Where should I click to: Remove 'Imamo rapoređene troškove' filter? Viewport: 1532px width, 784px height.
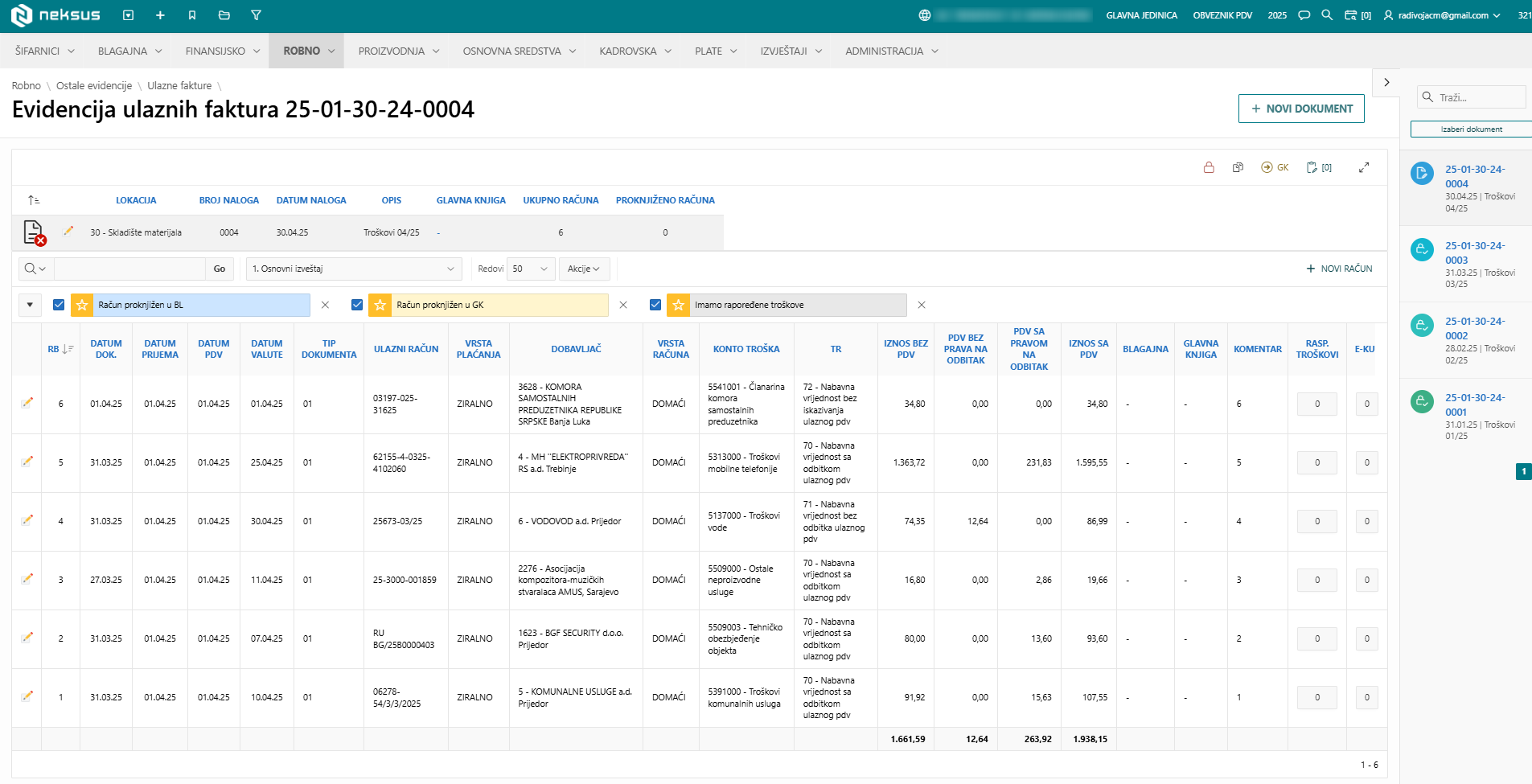click(922, 305)
